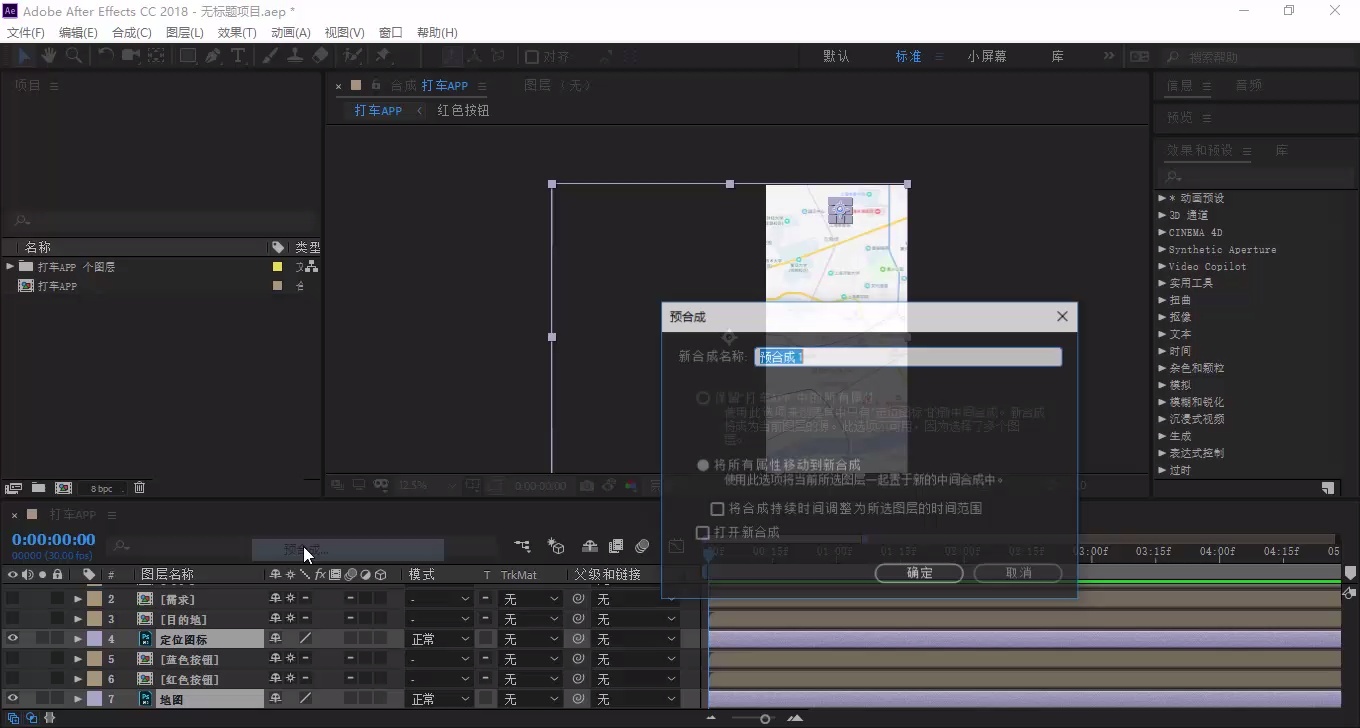Select 将所有属性移动到新合成 radio button
Screen dimensions: 1360x728
703,464
